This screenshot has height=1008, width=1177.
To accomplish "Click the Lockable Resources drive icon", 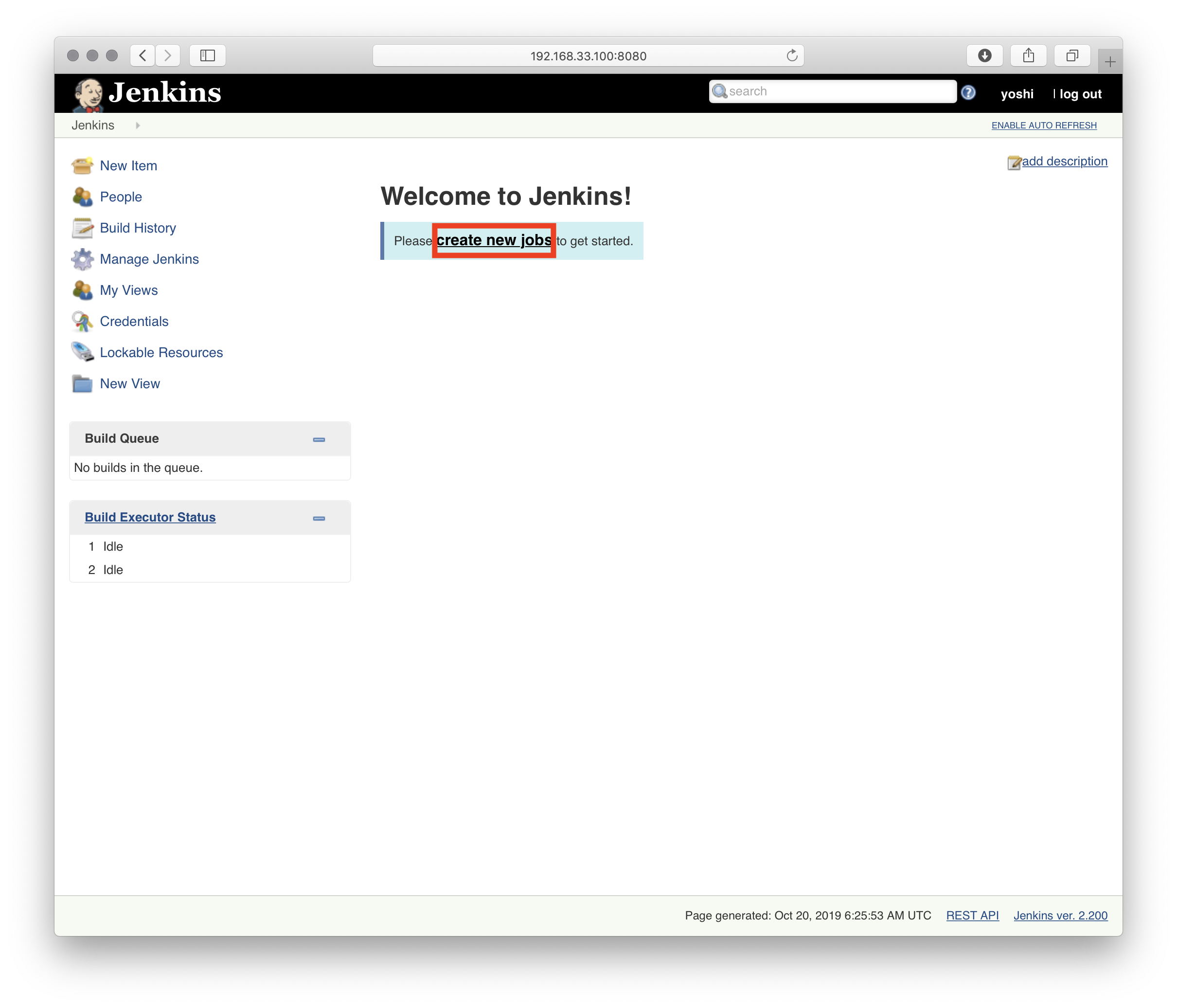I will (x=82, y=352).
